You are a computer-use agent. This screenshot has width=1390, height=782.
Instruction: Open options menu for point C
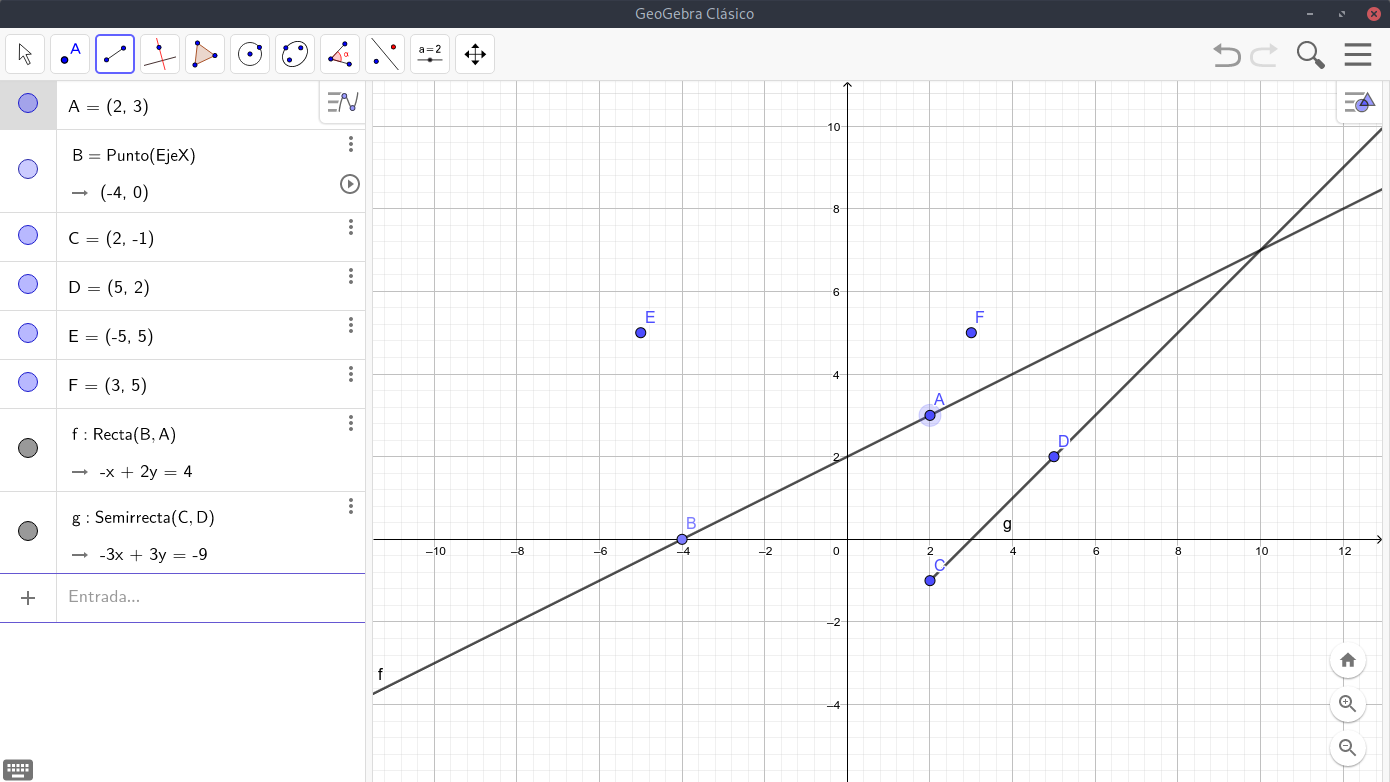pos(351,227)
